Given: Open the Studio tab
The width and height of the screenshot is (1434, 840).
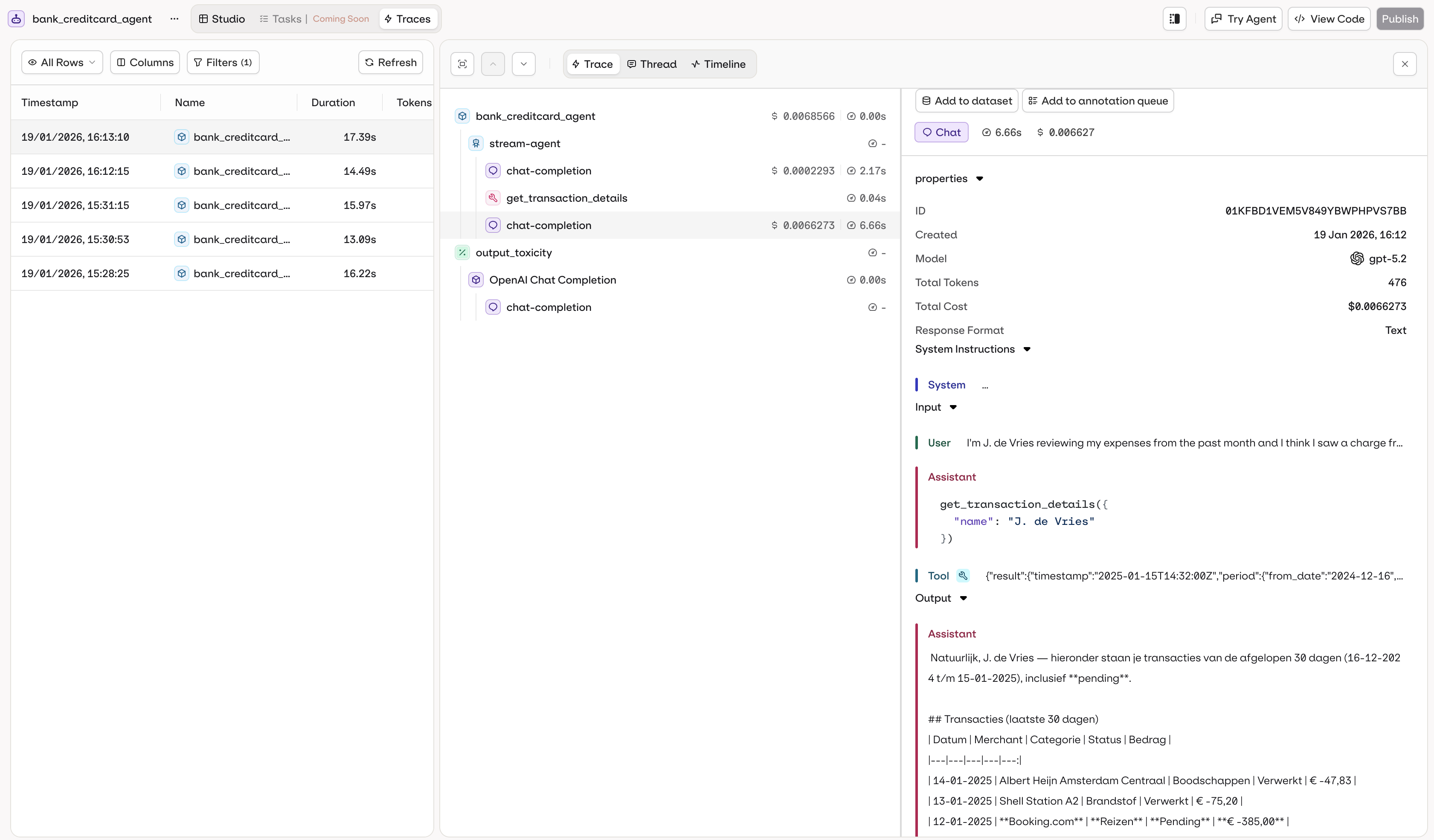Looking at the screenshot, I should 222,19.
